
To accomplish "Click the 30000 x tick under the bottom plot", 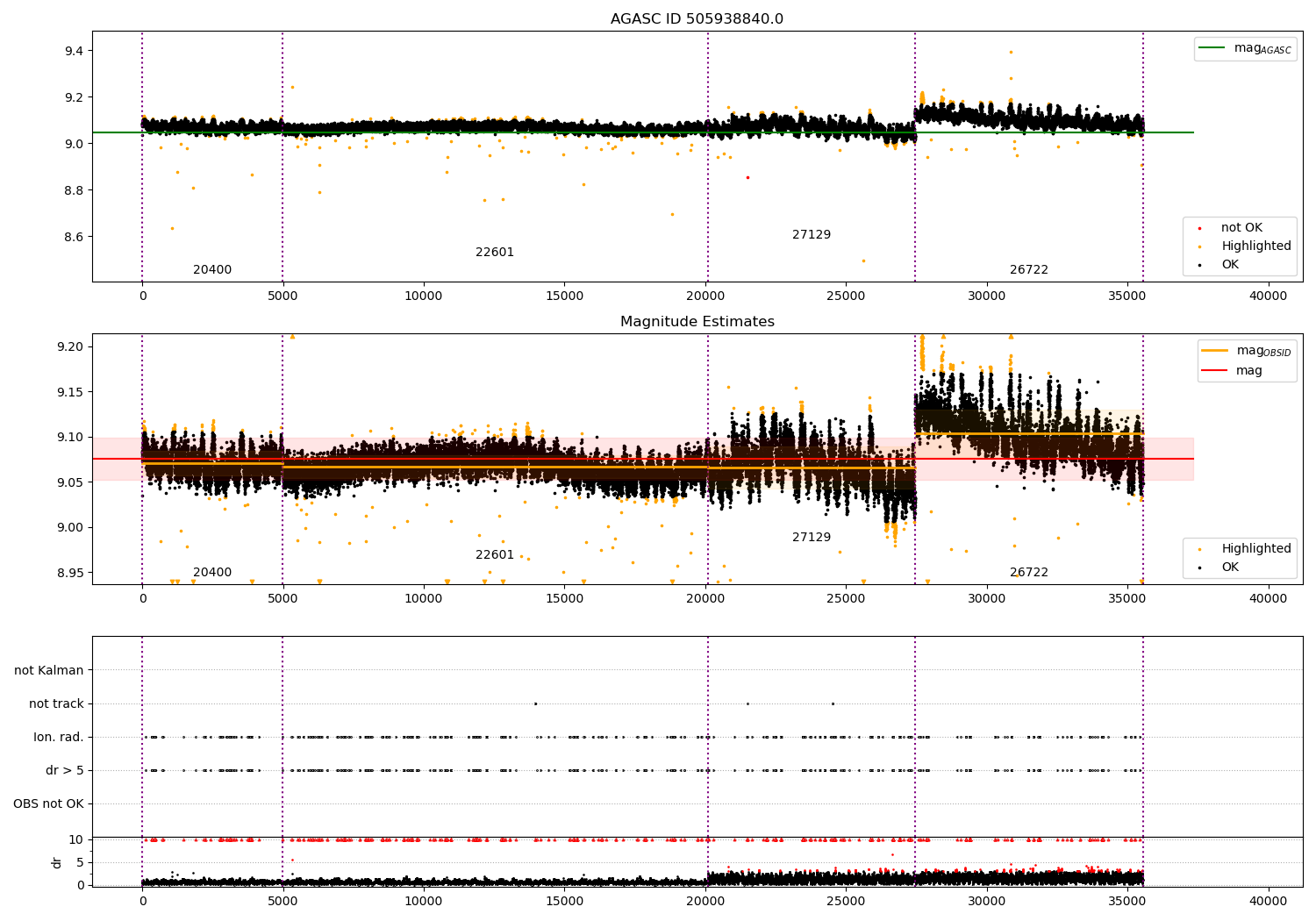I will pyautogui.click(x=987, y=902).
